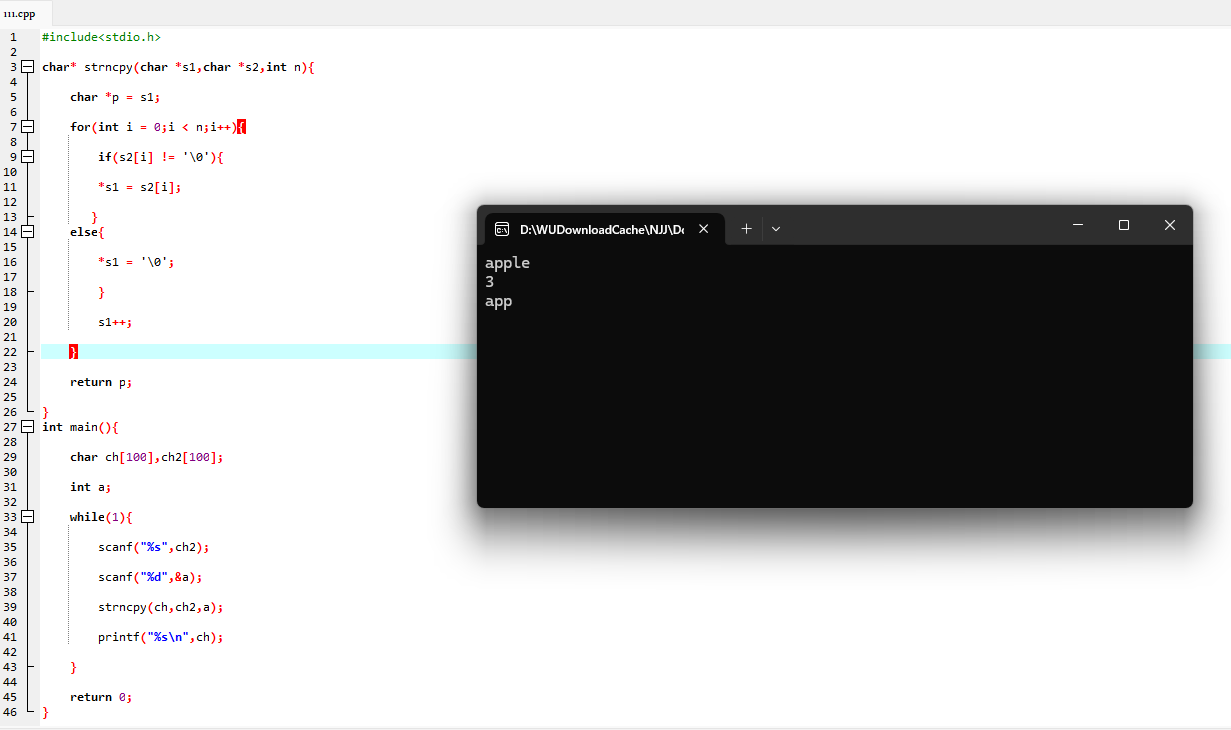Screen dimensions: 1231x730
Task: Click the "if(s2[i] != '\0'){" line
Action: [161, 157]
